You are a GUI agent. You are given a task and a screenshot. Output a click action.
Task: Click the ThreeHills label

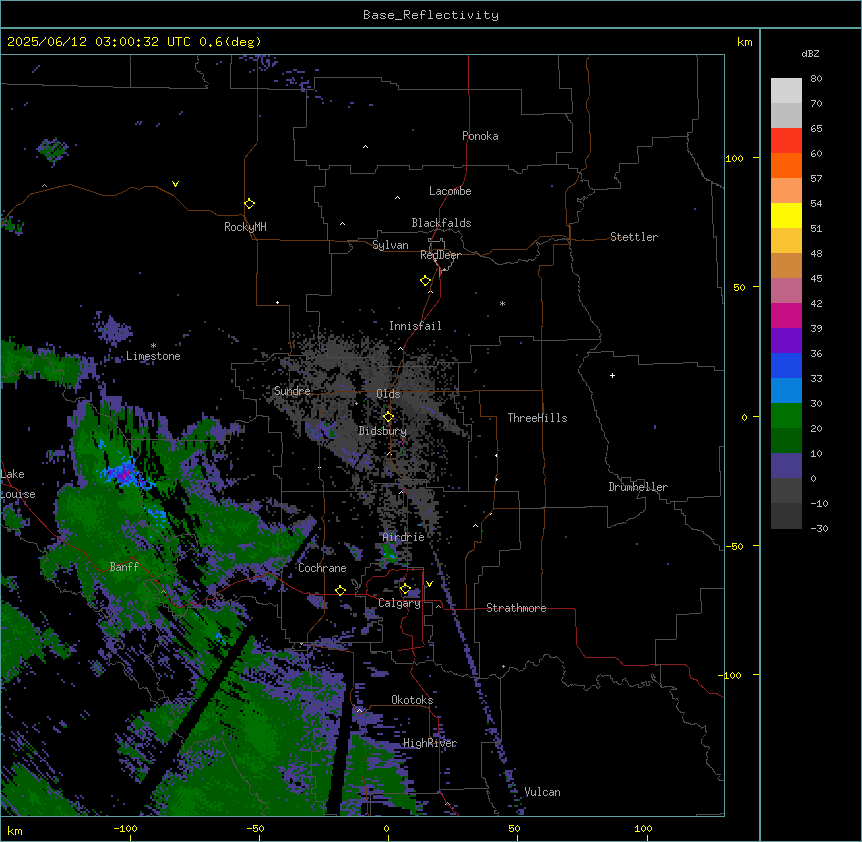(x=537, y=418)
